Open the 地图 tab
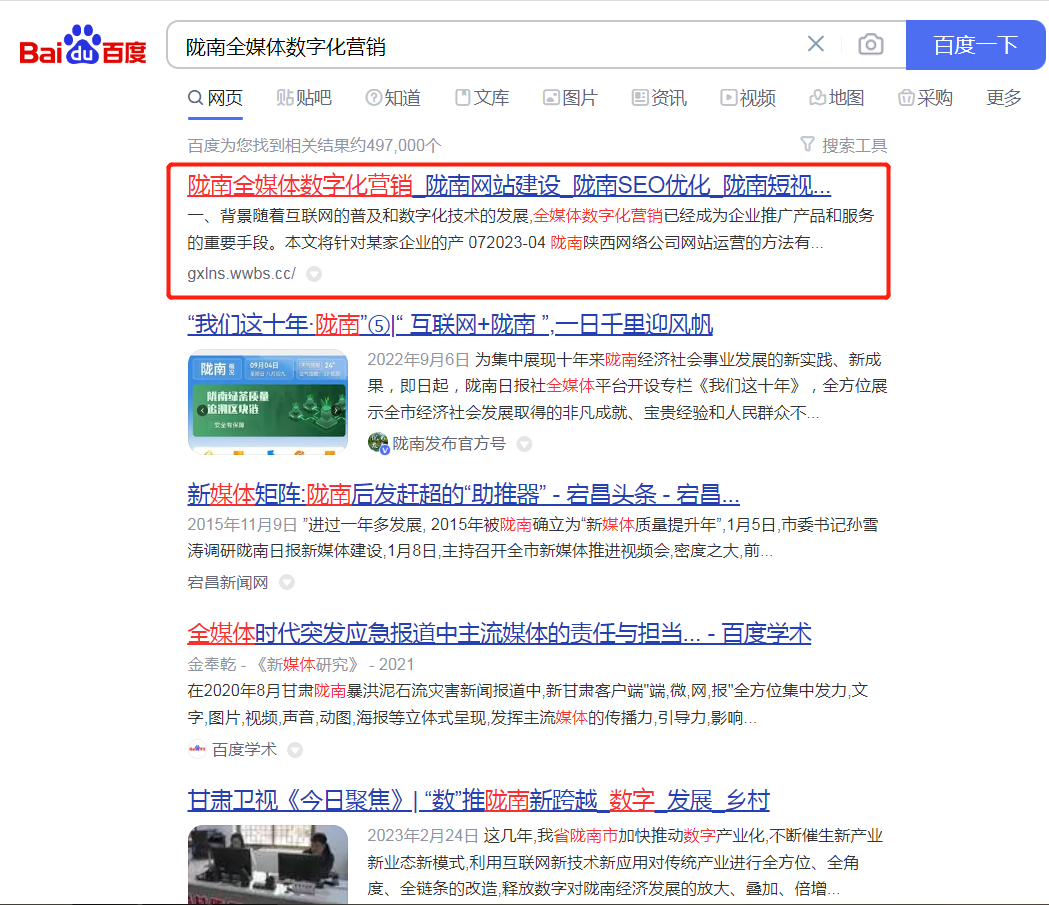This screenshot has width=1049, height=905. tap(837, 98)
